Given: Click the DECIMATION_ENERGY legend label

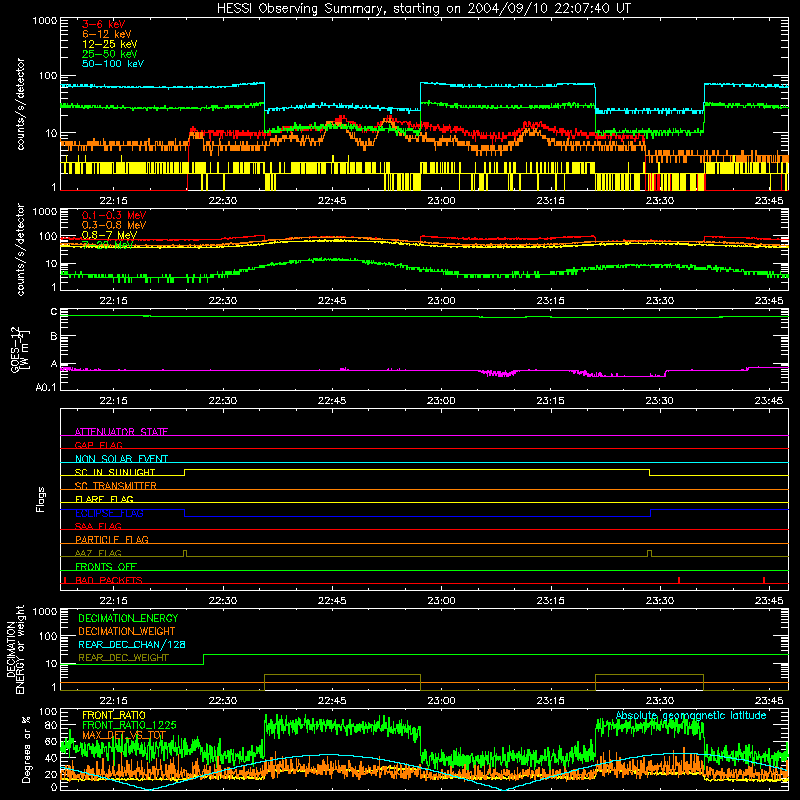Looking at the screenshot, I should (x=128, y=618).
